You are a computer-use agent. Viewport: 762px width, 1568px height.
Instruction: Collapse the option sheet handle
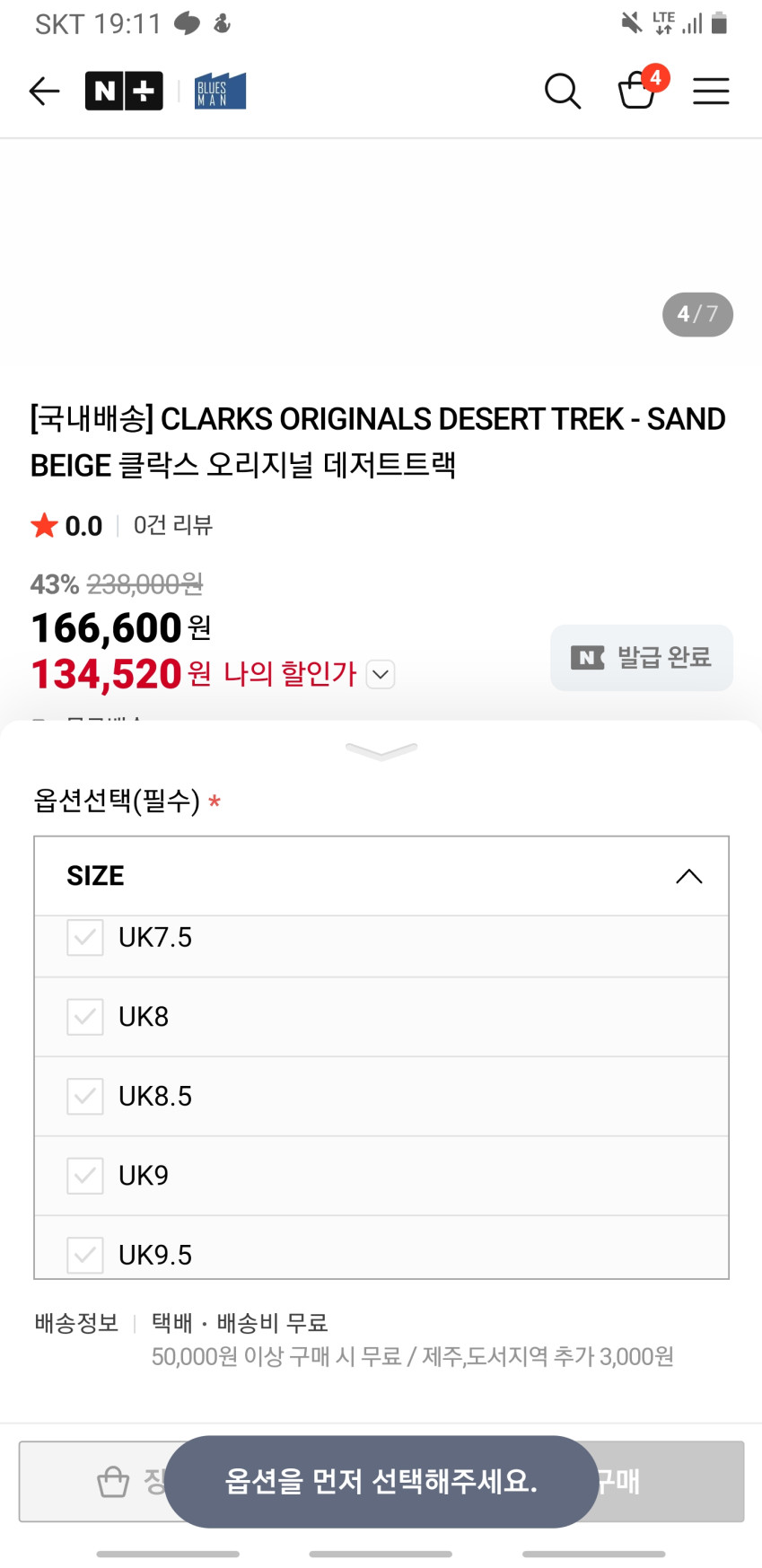point(381,751)
